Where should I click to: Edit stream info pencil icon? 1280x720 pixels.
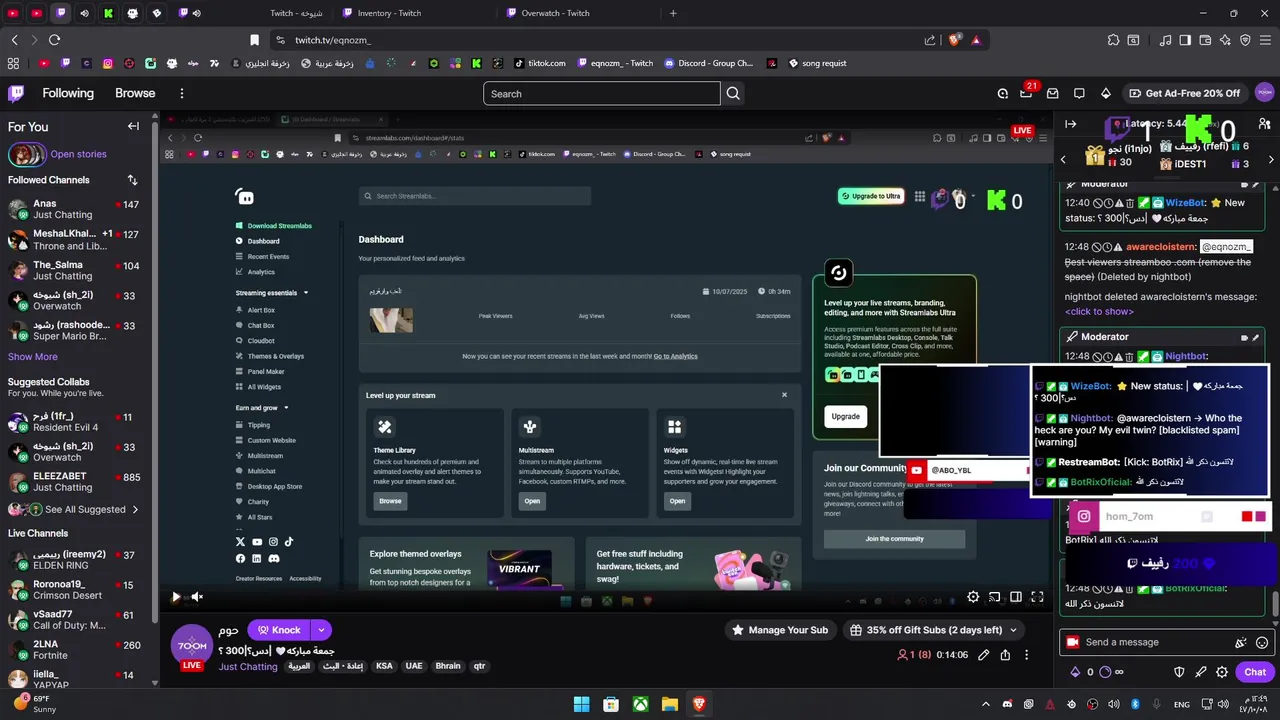[x=984, y=655]
